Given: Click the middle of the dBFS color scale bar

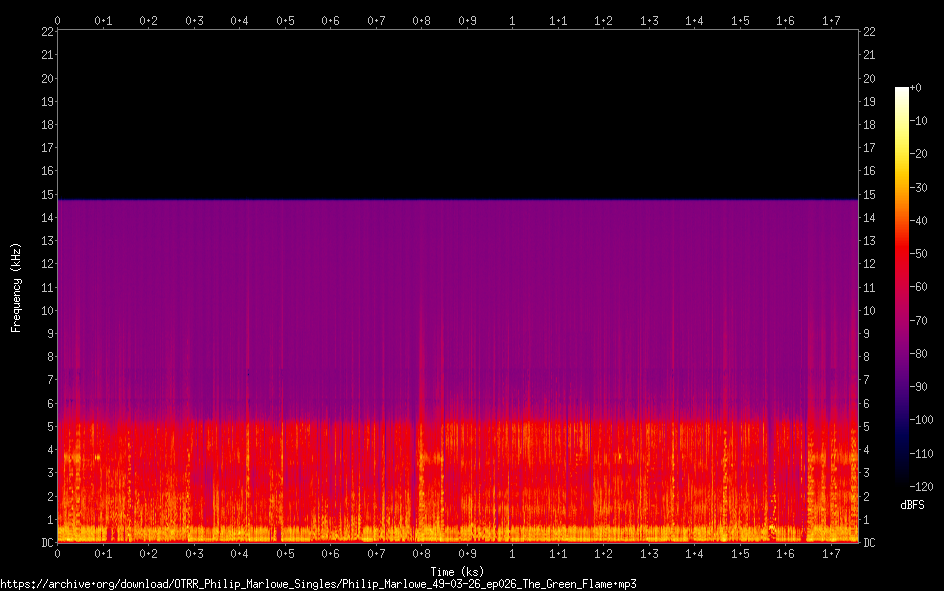Looking at the screenshot, I should 902,289.
